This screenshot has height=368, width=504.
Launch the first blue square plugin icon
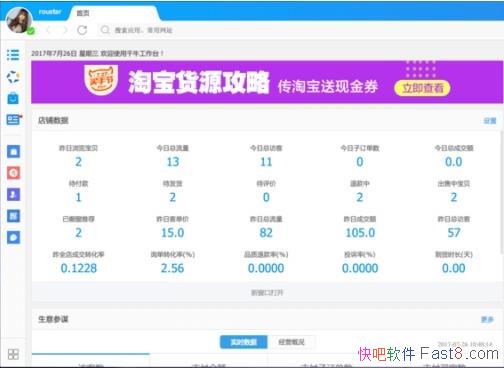13,152
